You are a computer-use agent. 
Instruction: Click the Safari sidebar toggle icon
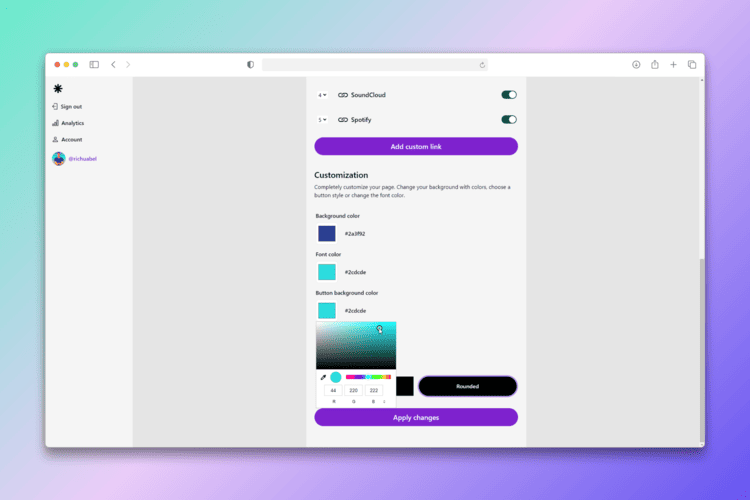coord(94,65)
